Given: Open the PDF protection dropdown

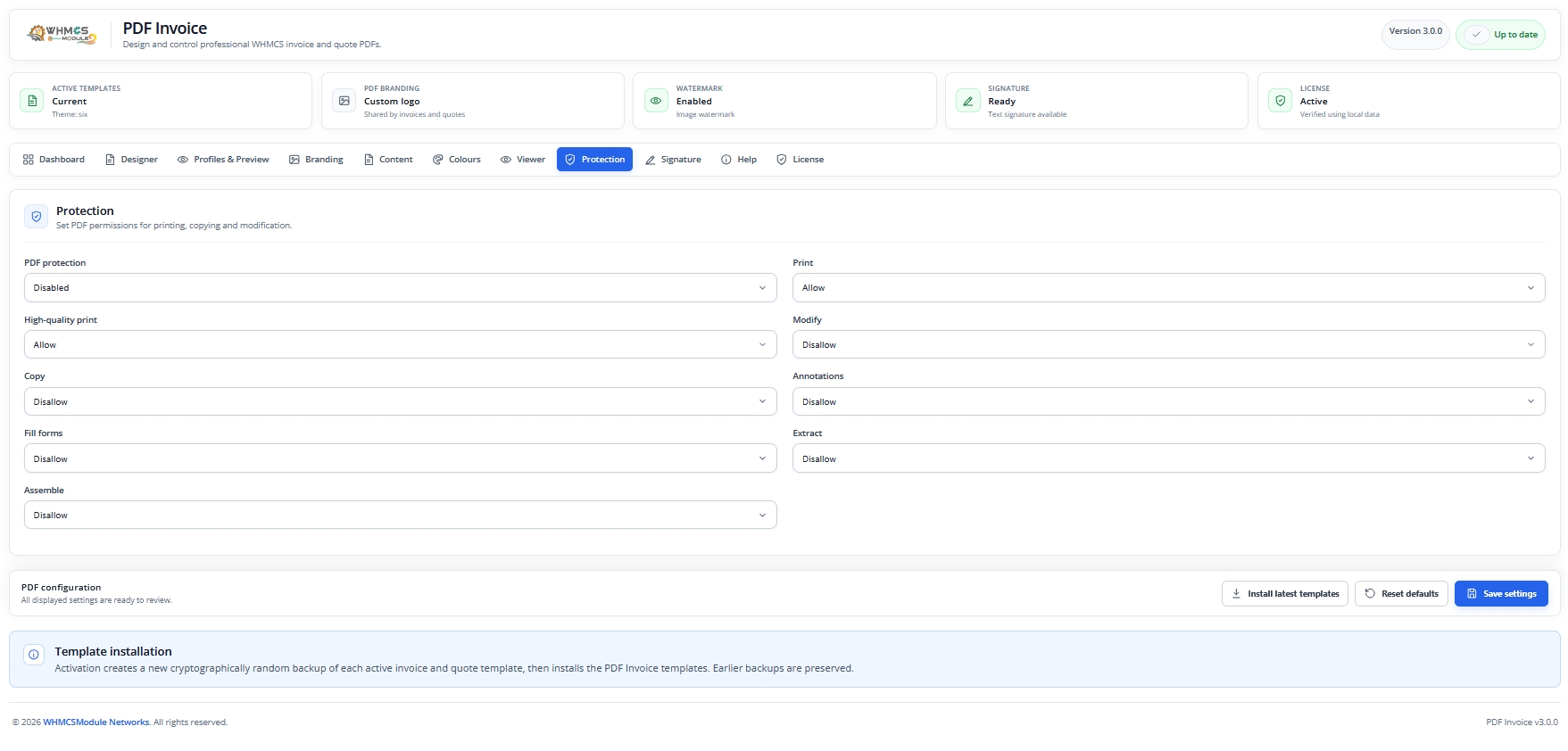Looking at the screenshot, I should pos(401,288).
